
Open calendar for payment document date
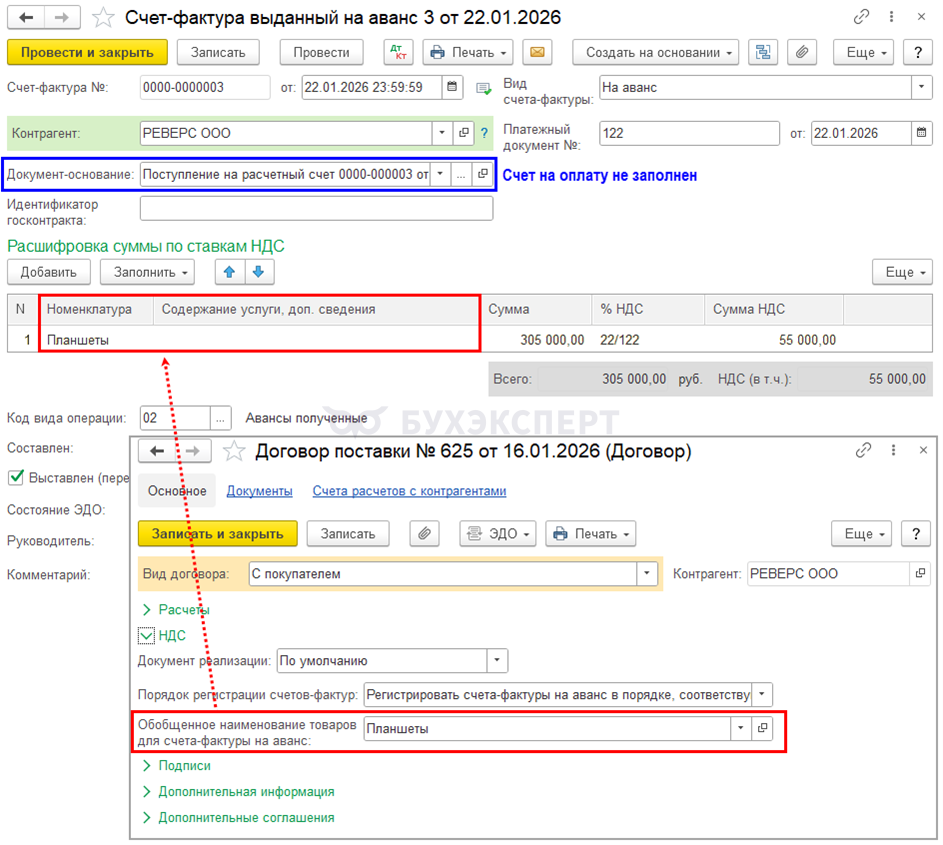921,133
